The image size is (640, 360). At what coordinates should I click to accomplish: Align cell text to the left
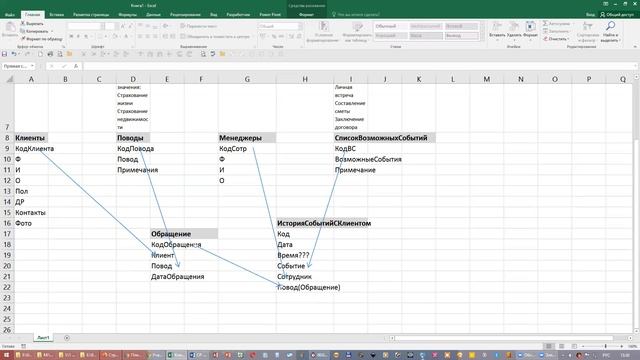click(x=140, y=36)
